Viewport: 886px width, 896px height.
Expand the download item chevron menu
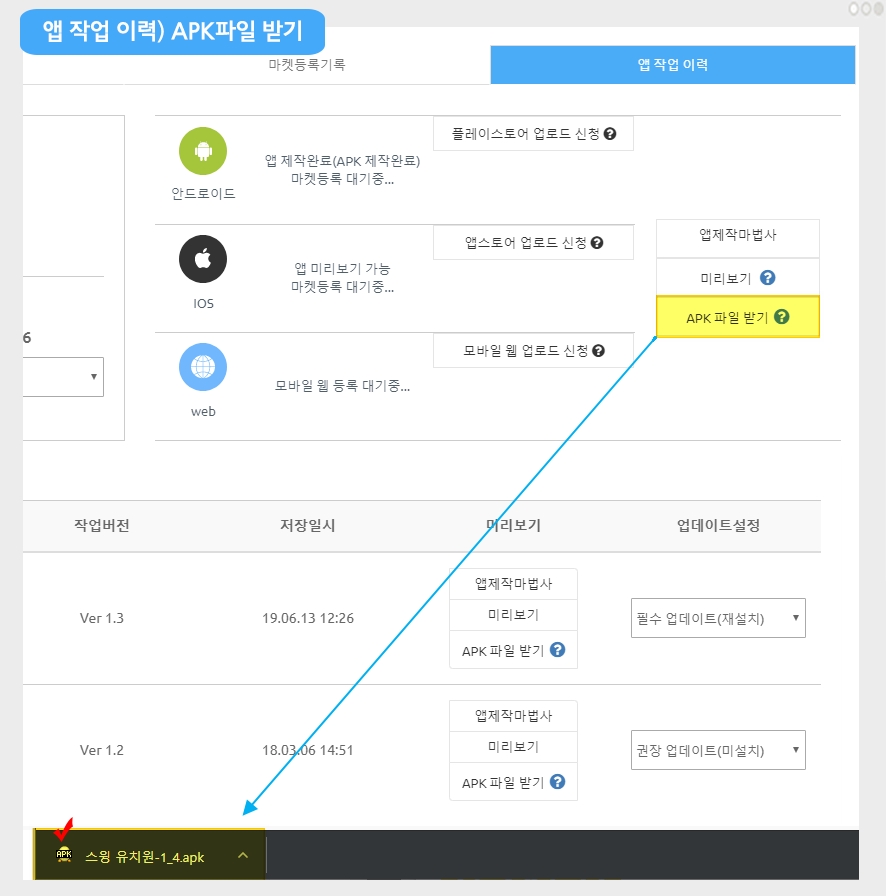point(243,855)
